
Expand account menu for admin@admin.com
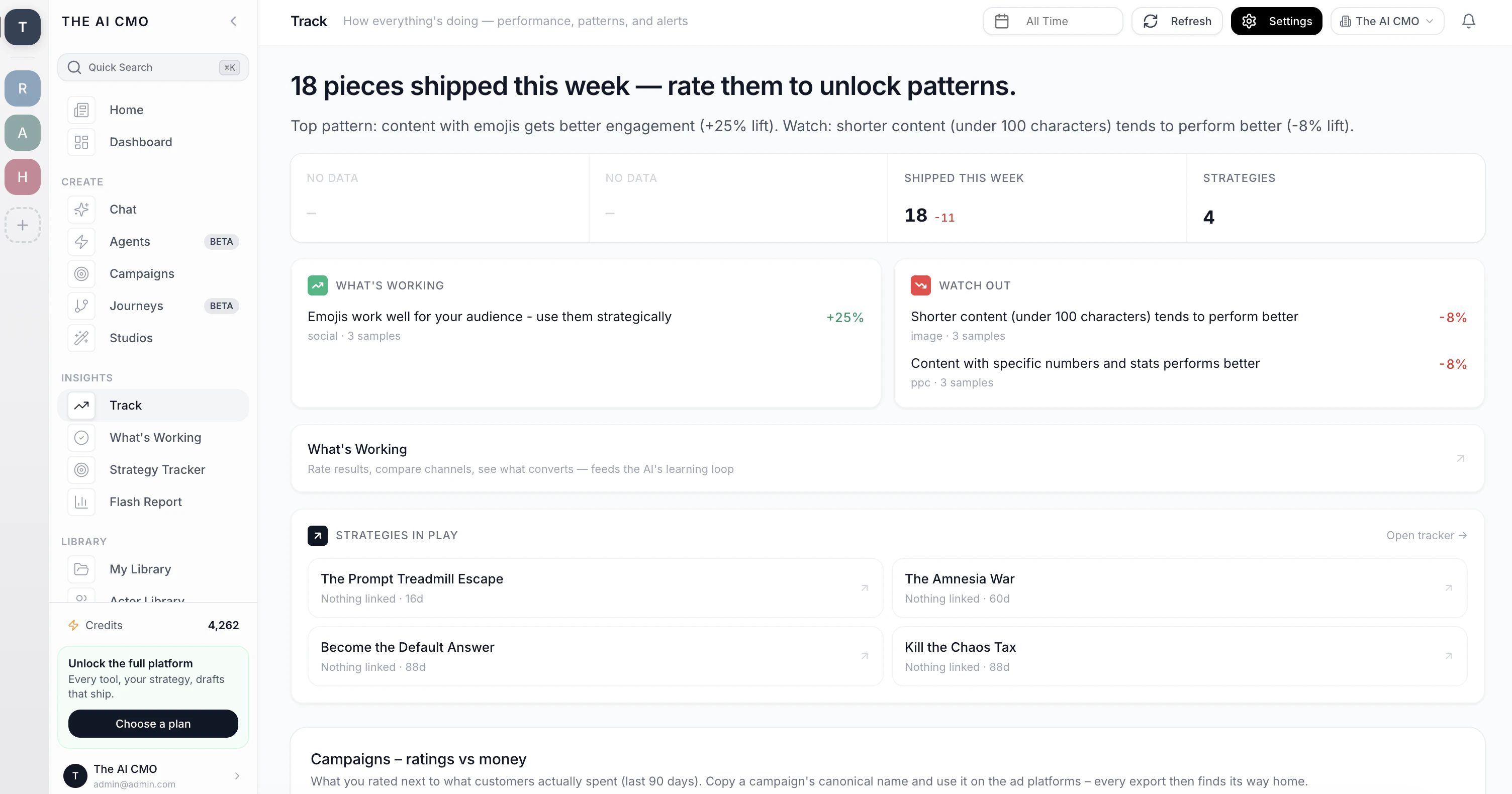[x=237, y=776]
